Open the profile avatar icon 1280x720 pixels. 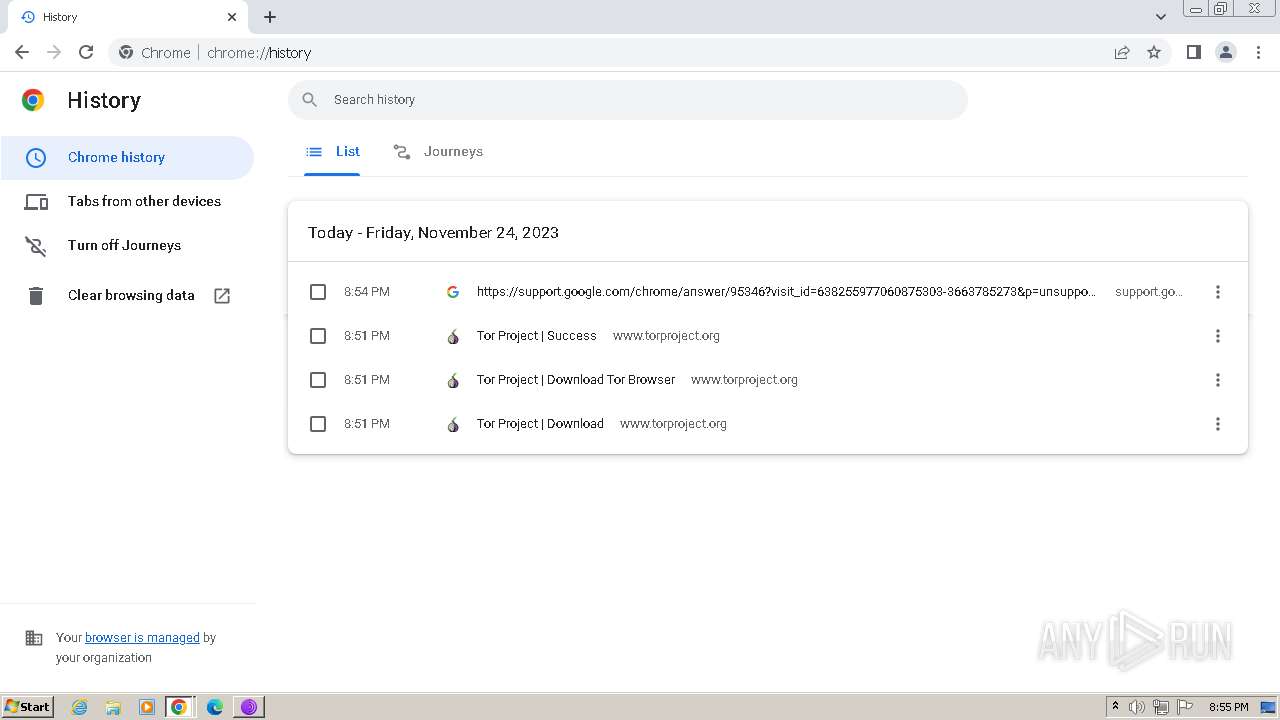point(1226,52)
